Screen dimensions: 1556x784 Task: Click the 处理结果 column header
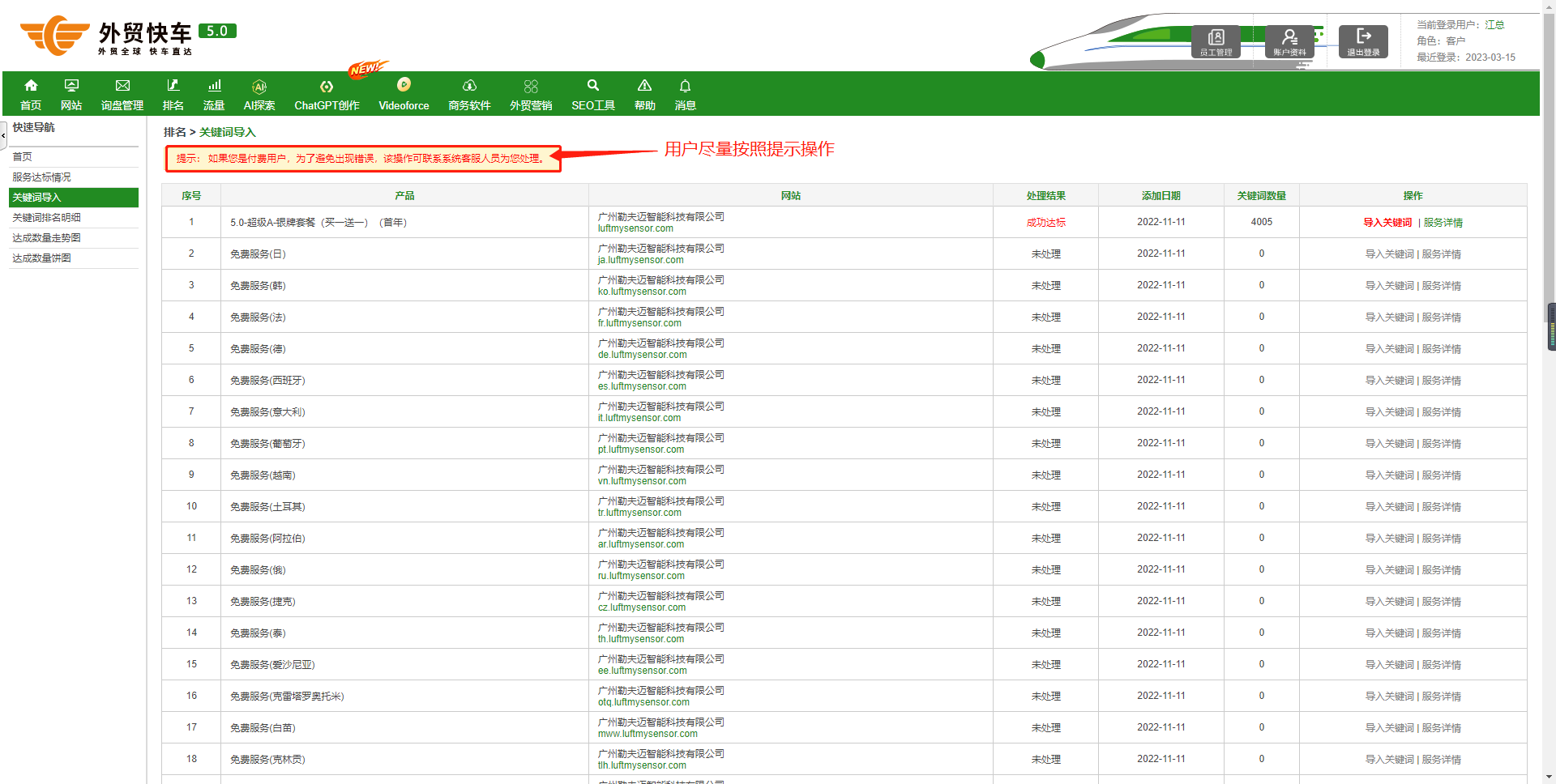coord(1045,196)
